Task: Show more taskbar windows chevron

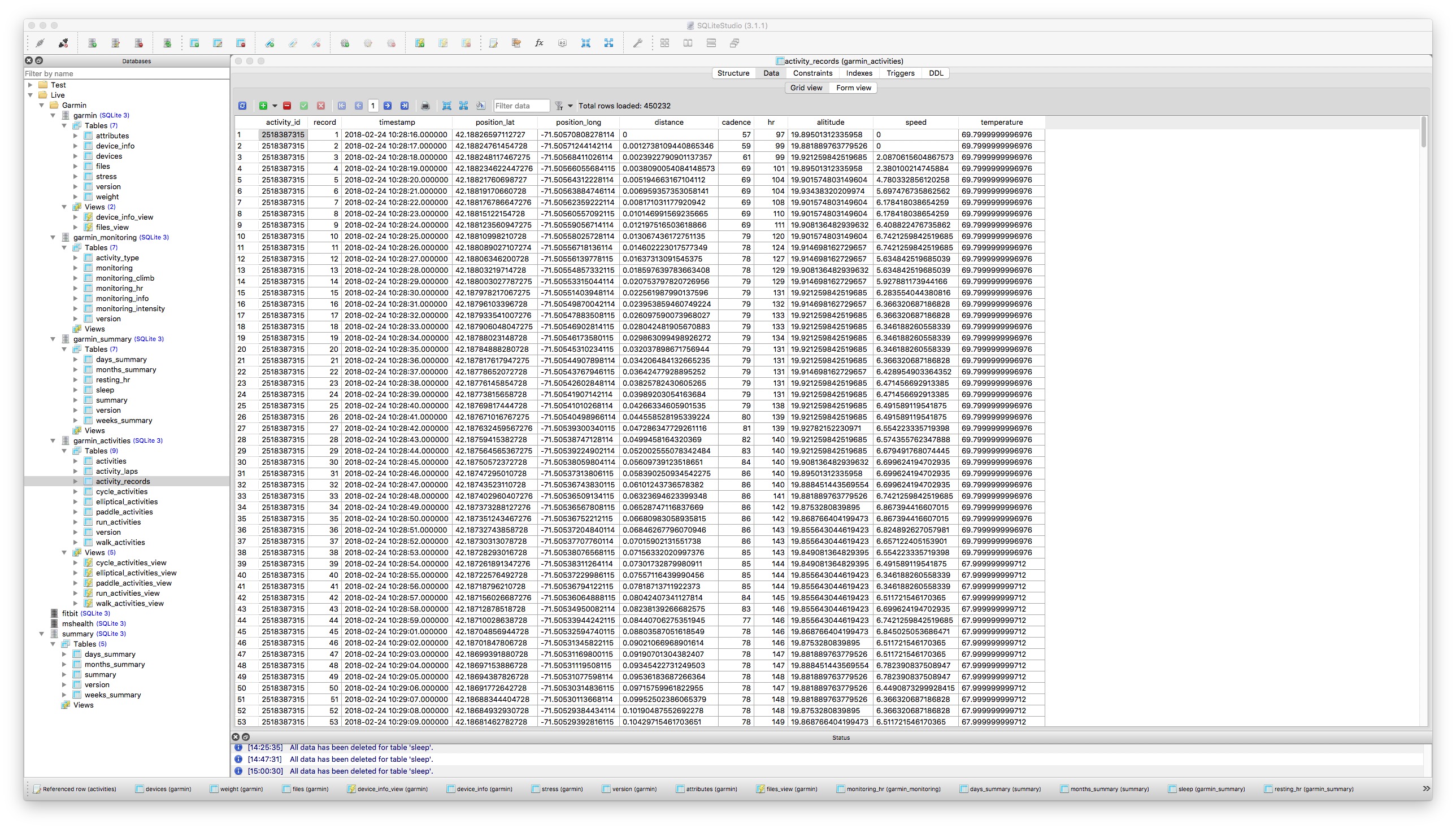Action: click(1426, 789)
